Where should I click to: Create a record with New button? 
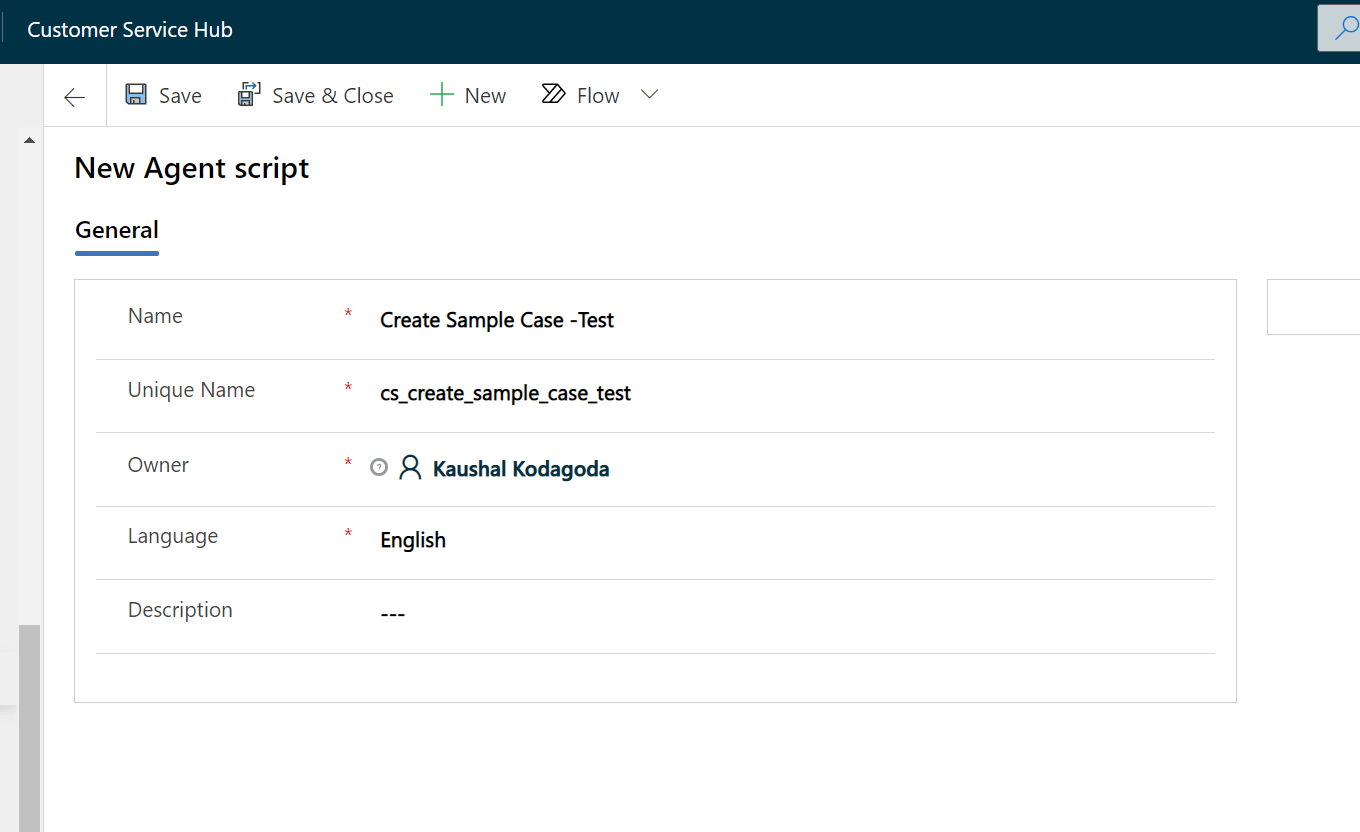[x=468, y=95]
